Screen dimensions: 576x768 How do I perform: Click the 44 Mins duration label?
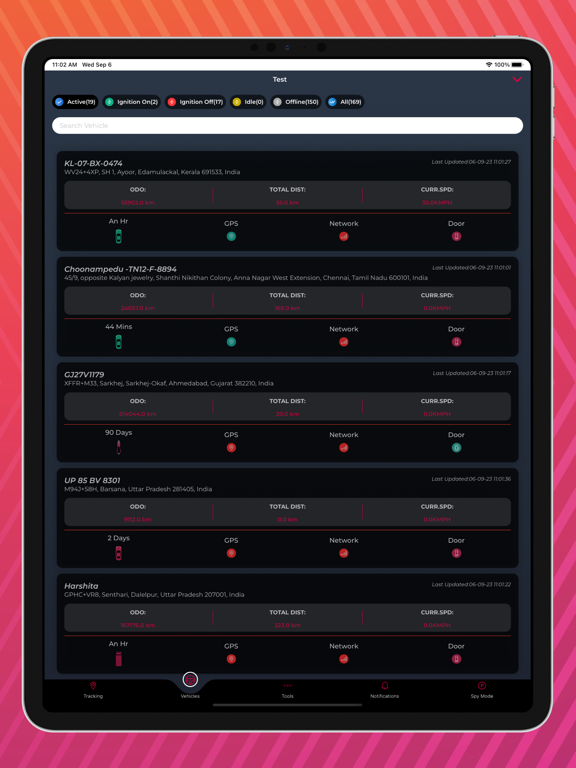click(x=119, y=327)
